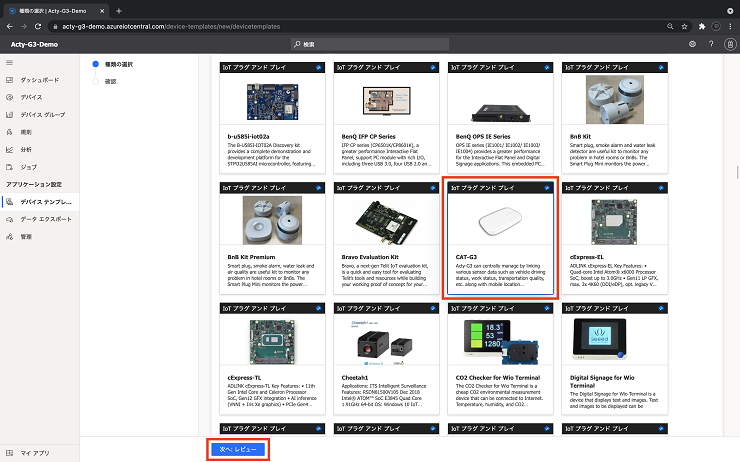Screen dimensions: 740x462
Task: Select the 確認 wizard step
Action: 105,82
